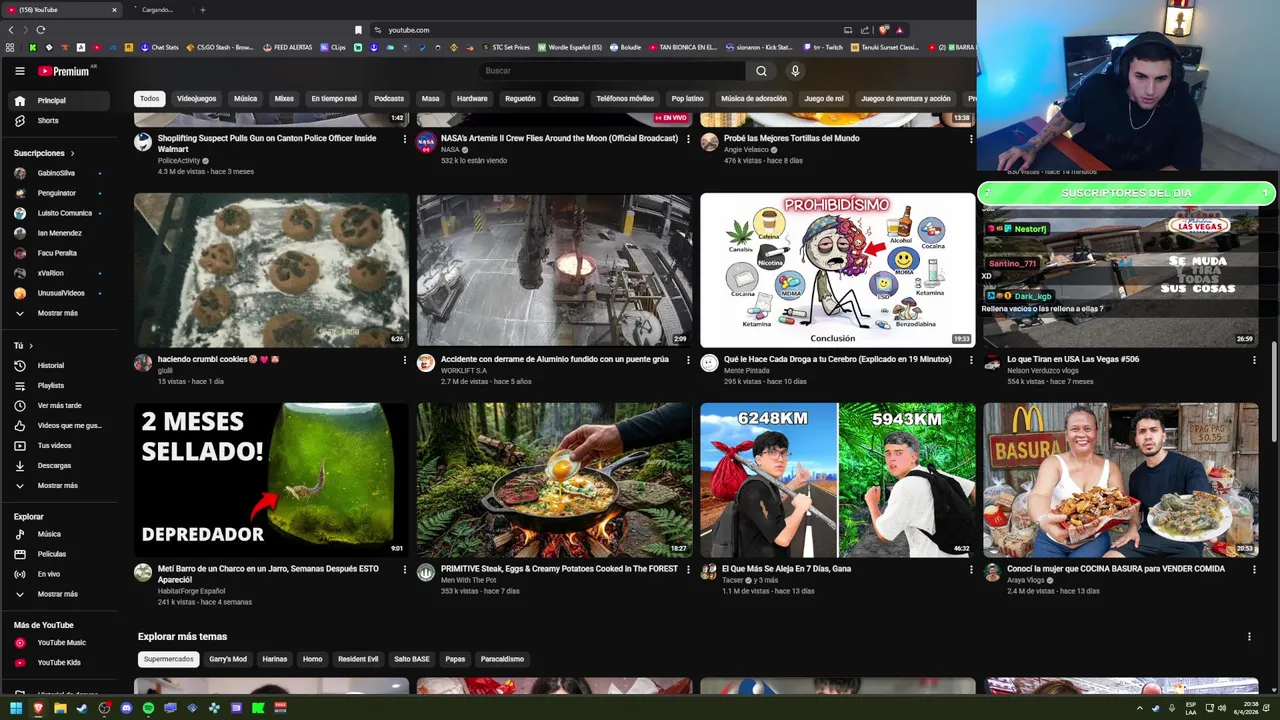Select the Garry's Mod topic chip
The height and width of the screenshot is (720, 1280).
pos(228,659)
